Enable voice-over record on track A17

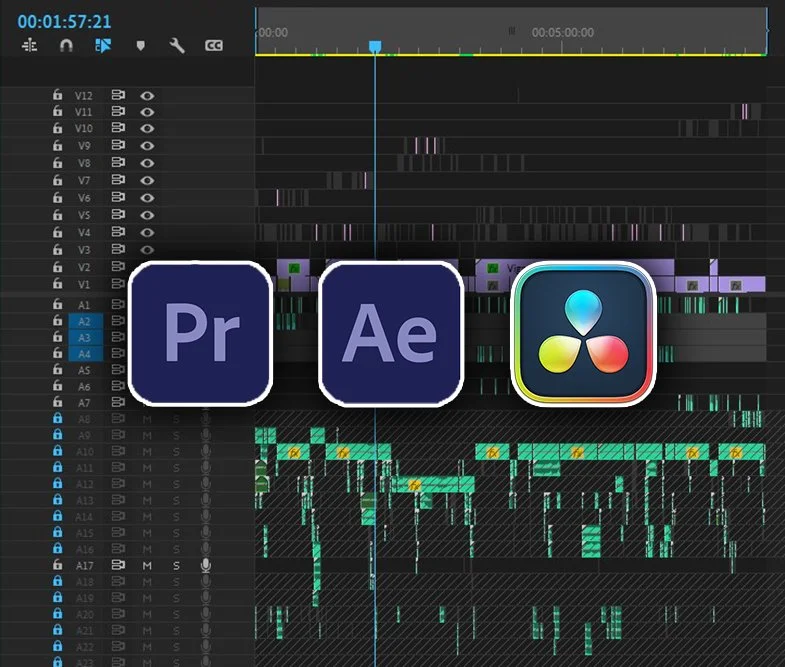(206, 565)
